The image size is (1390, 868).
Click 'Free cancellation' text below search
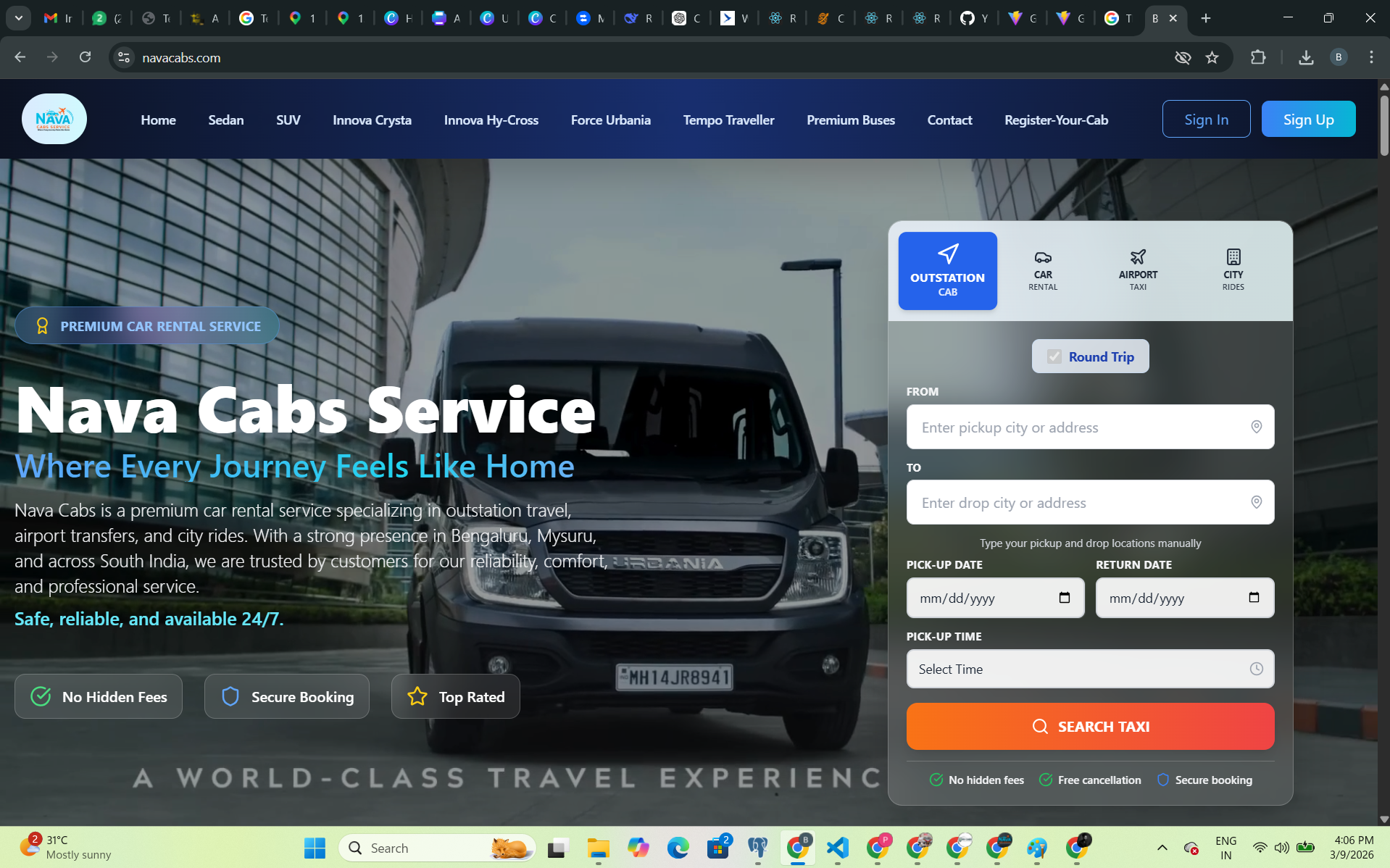pyautogui.click(x=1099, y=780)
